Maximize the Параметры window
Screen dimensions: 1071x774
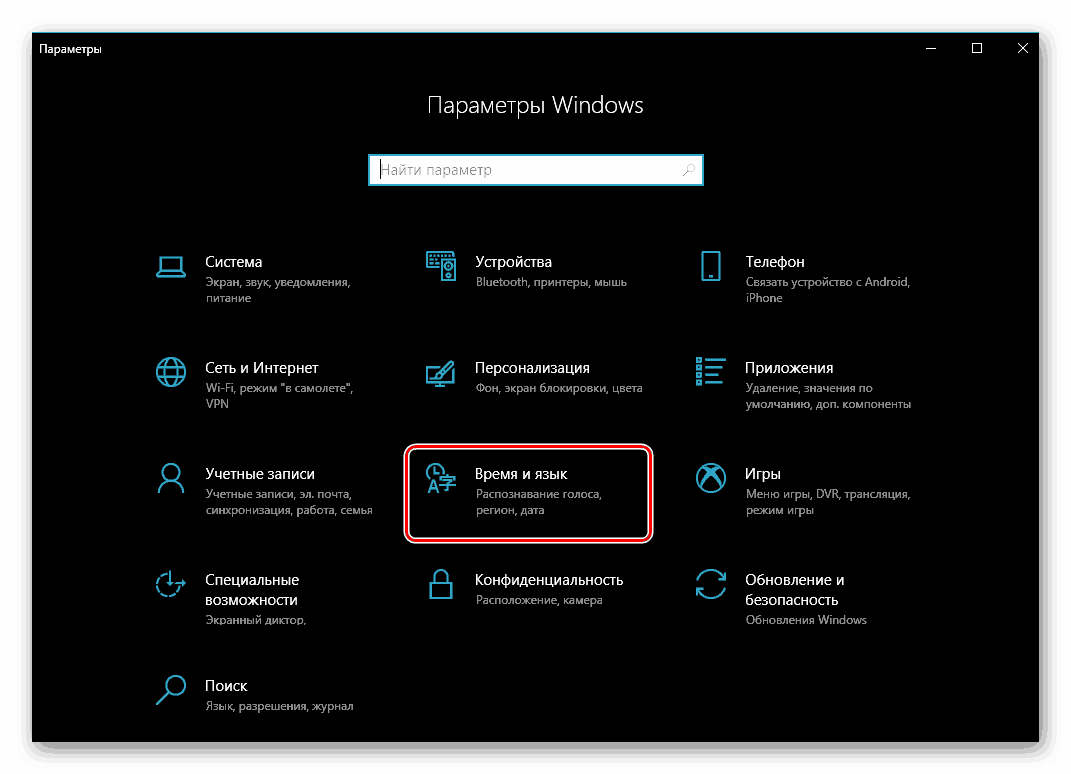coord(977,49)
